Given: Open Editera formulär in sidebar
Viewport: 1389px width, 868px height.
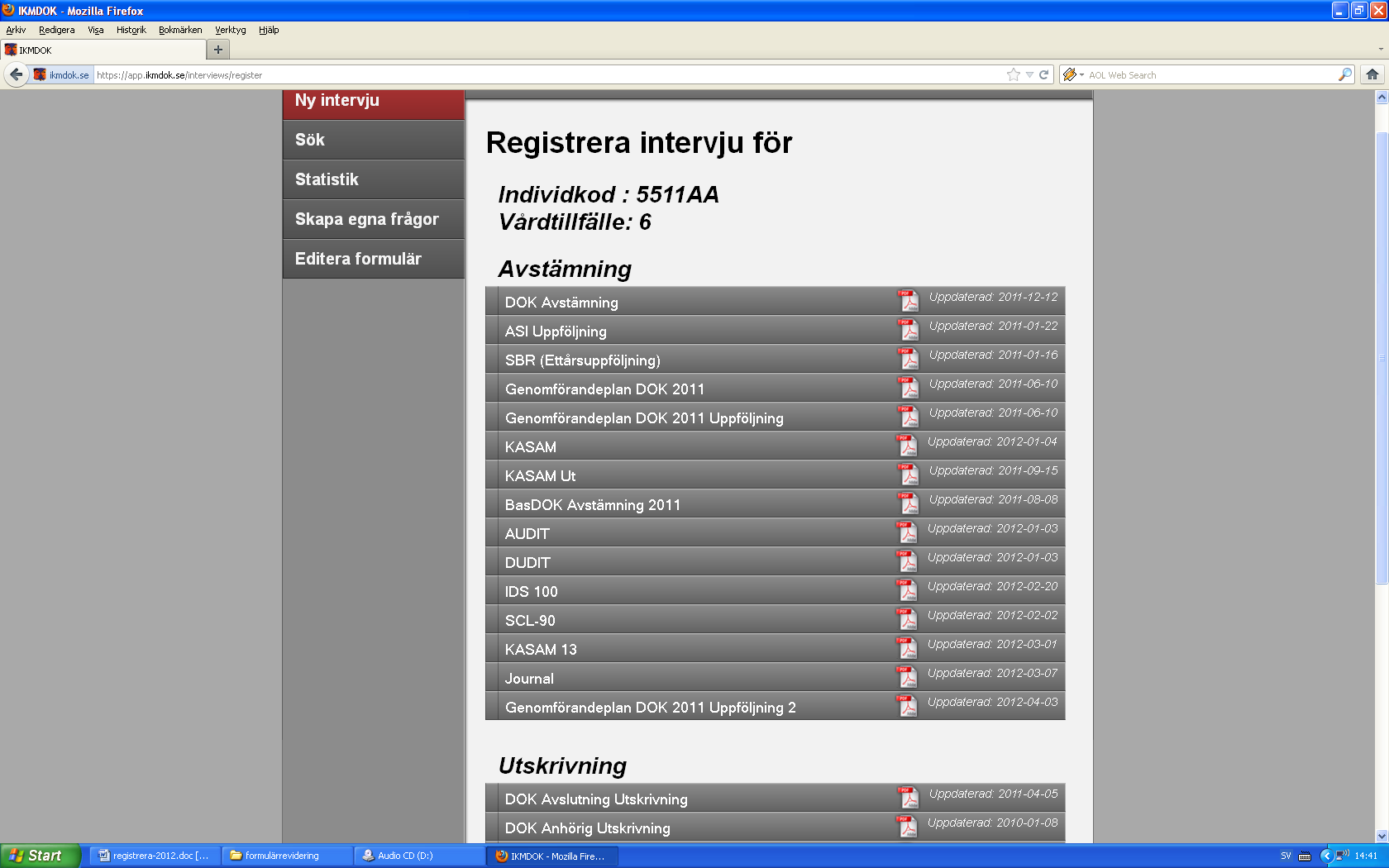Looking at the screenshot, I should [x=374, y=259].
